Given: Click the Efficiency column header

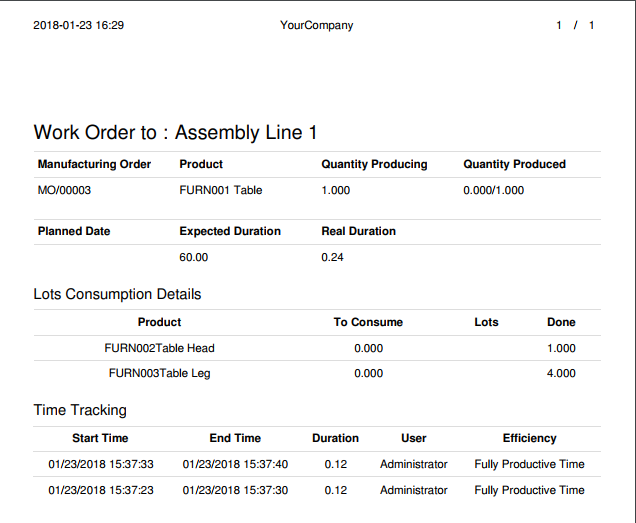Looking at the screenshot, I should [x=529, y=438].
